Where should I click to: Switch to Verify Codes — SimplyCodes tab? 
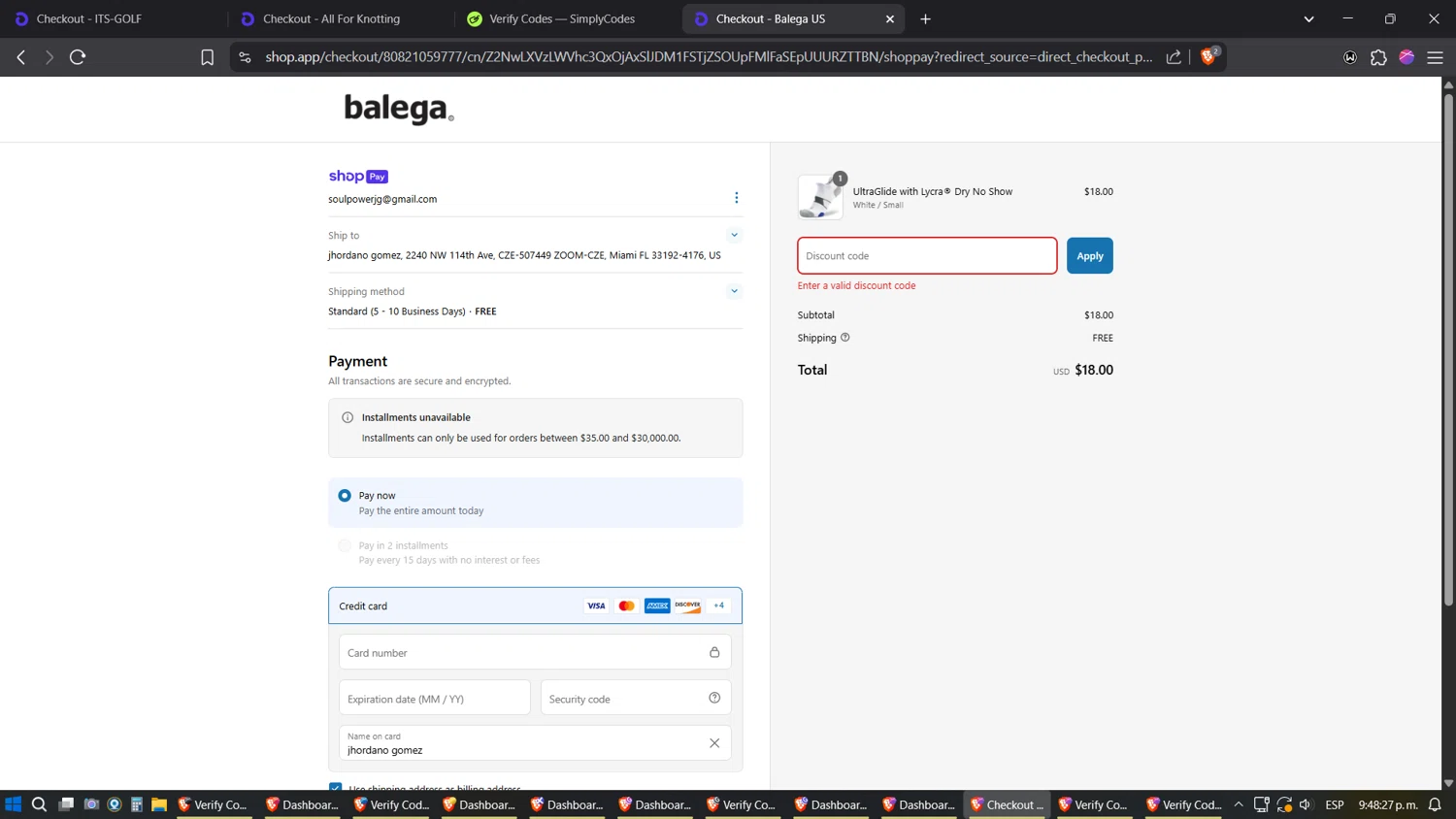(x=566, y=18)
